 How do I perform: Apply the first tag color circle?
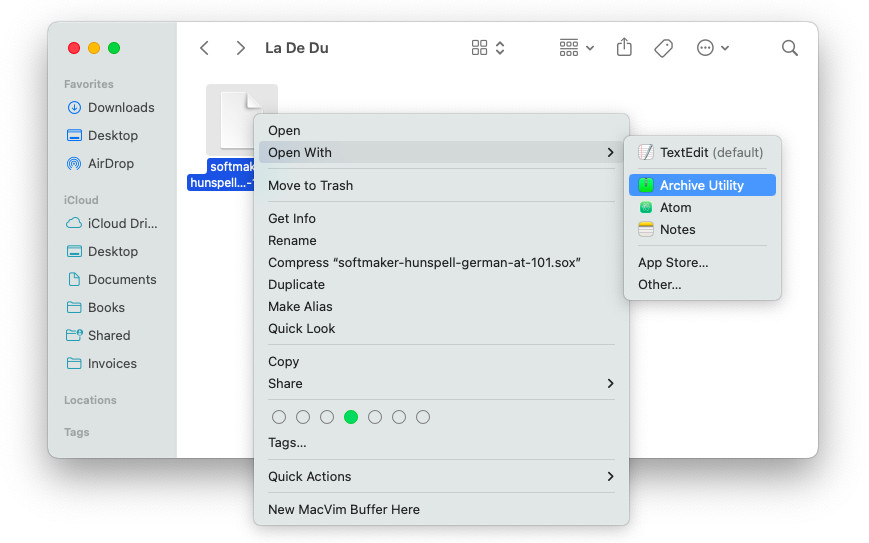(x=279, y=417)
